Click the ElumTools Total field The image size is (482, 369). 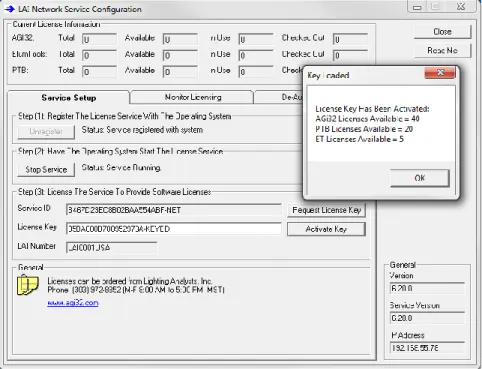pyautogui.click(x=99, y=55)
